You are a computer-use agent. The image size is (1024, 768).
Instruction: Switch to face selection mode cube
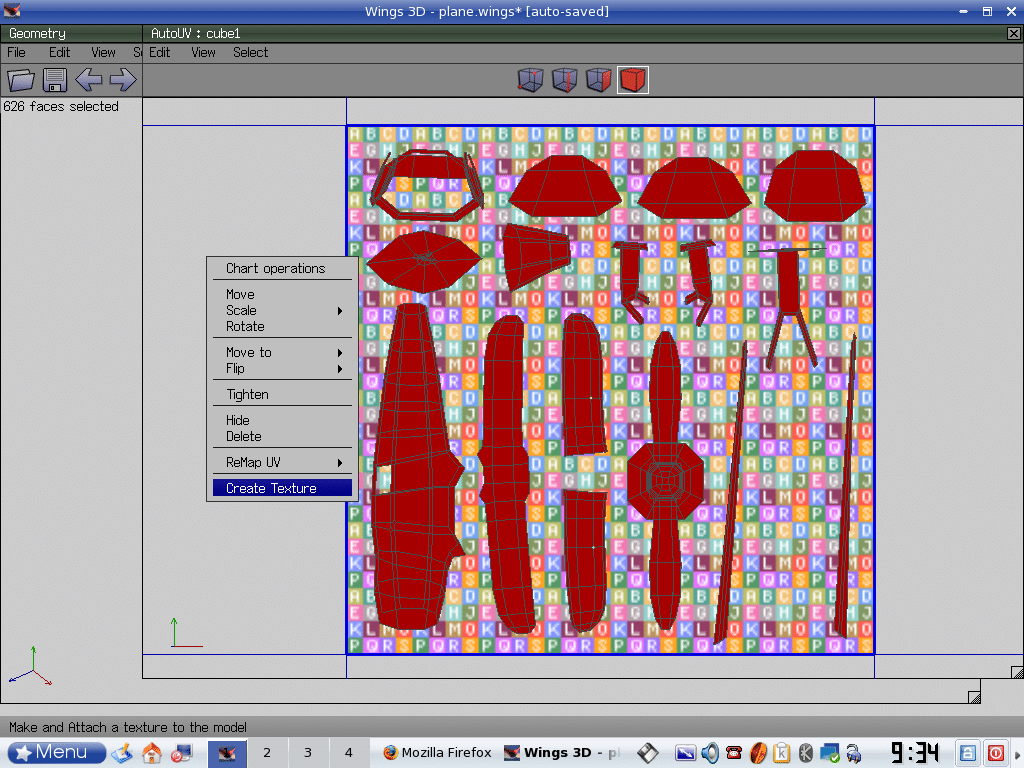[598, 80]
